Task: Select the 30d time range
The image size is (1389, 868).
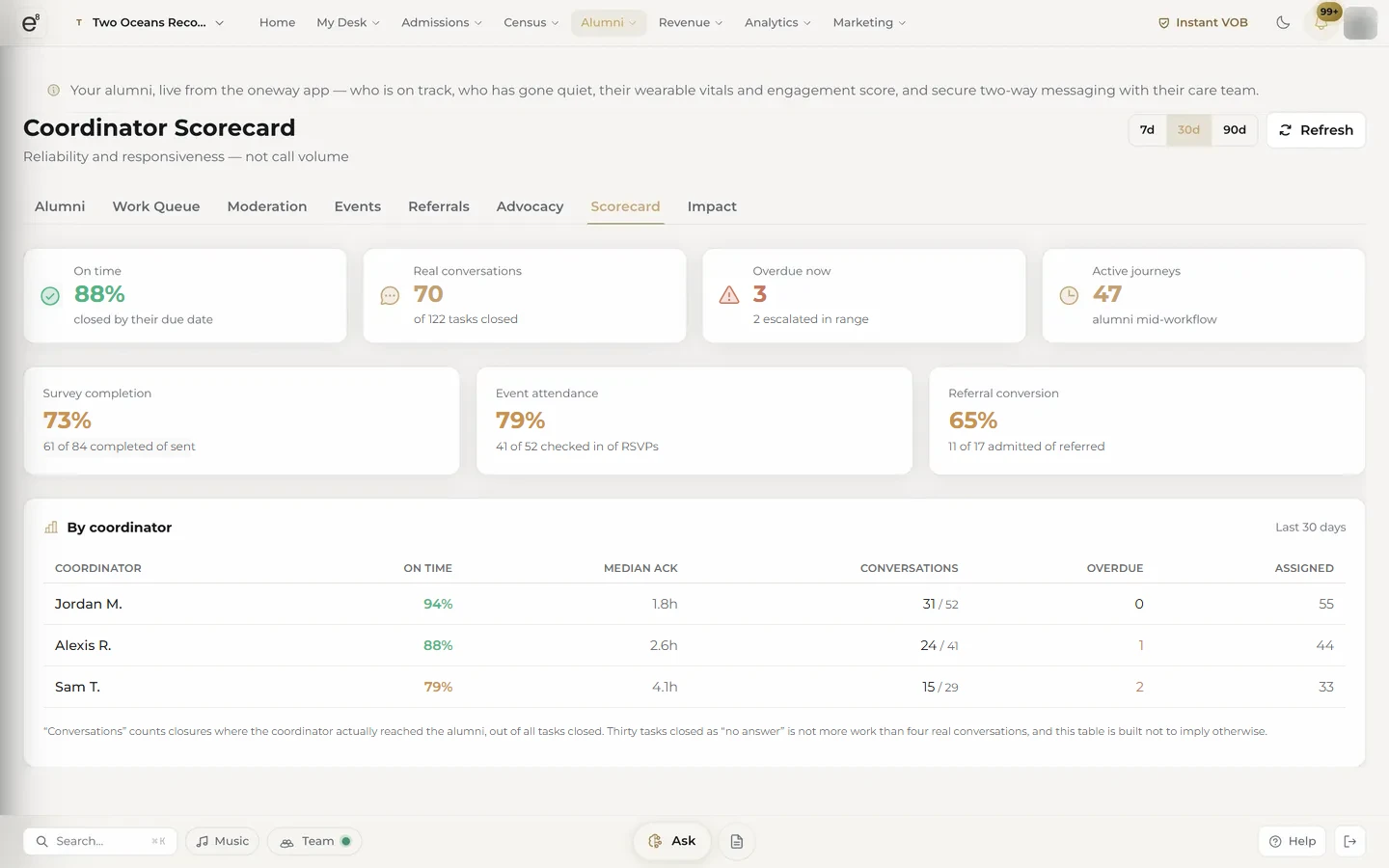Action: click(1188, 130)
